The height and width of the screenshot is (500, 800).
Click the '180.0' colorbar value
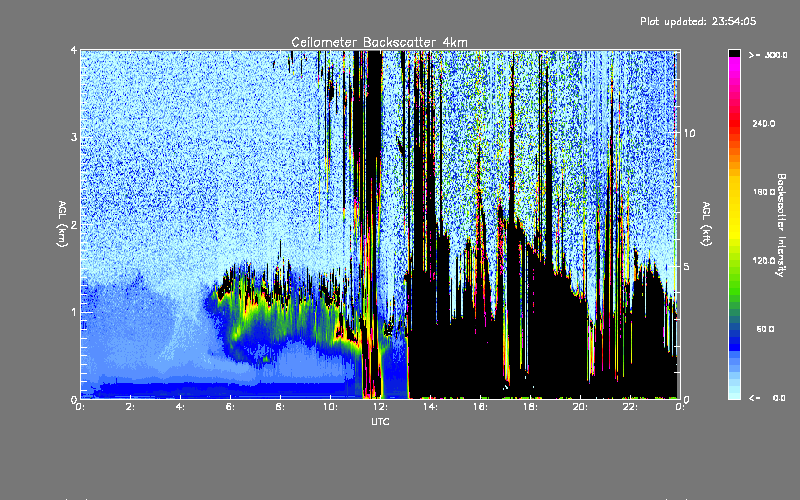point(764,192)
